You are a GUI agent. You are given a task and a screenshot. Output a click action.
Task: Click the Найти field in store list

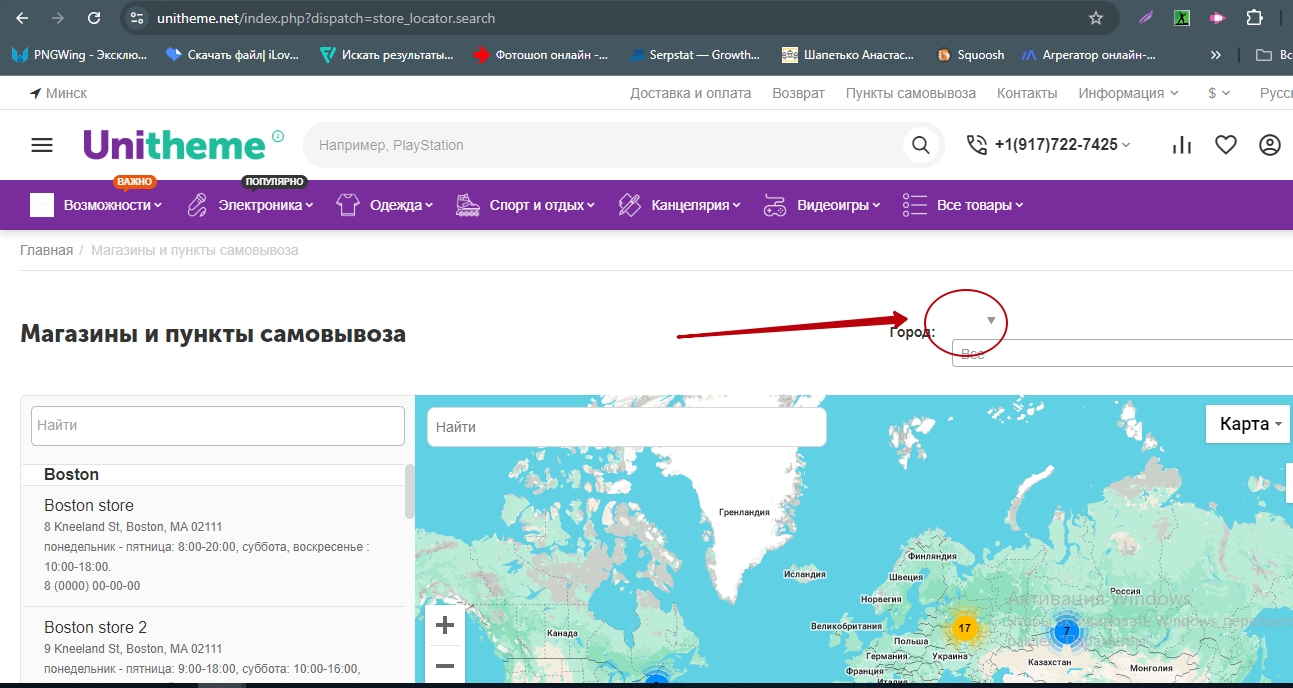pos(217,426)
